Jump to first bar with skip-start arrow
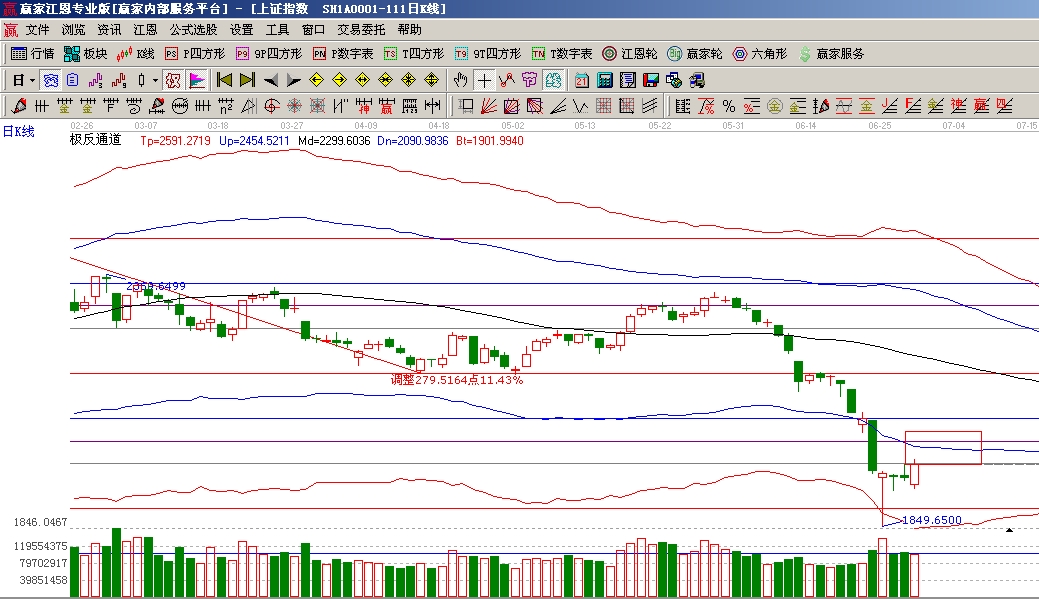This screenshot has height=599, width=1039. tap(224, 80)
